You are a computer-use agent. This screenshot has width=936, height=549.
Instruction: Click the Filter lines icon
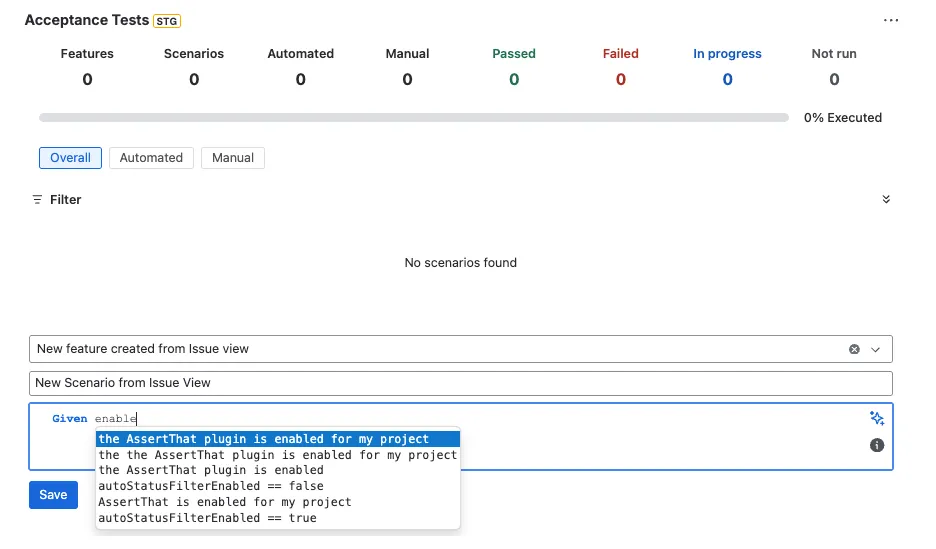(37, 200)
